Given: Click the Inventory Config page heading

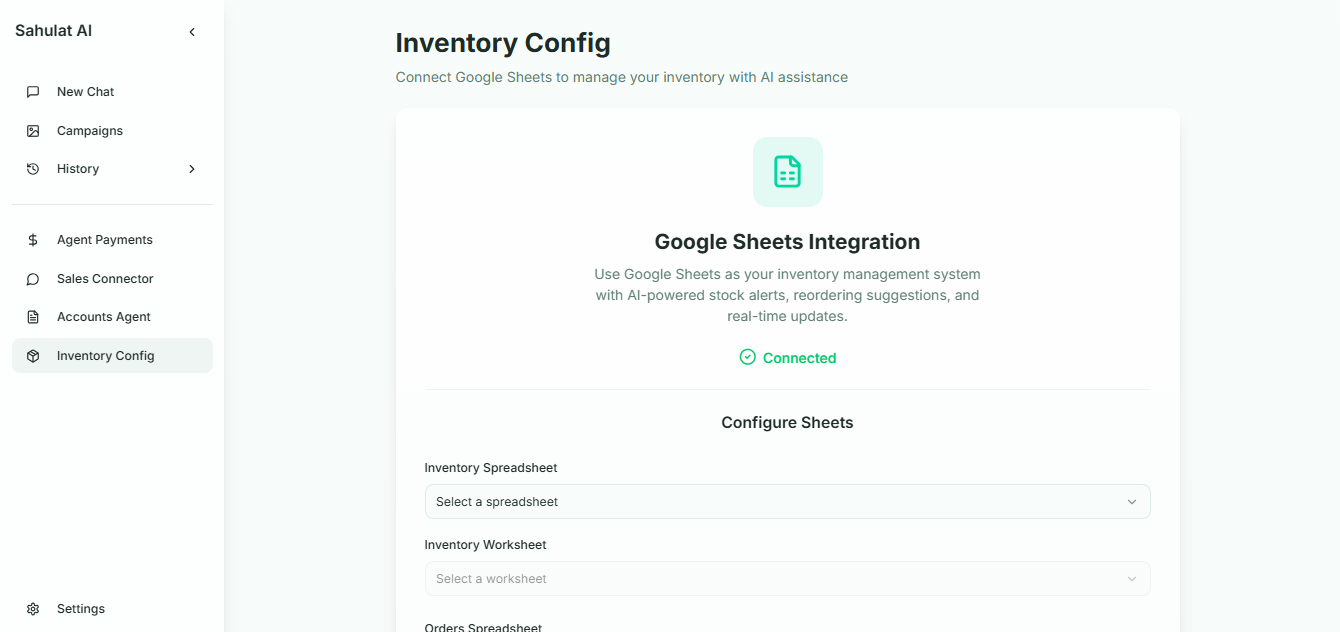Looking at the screenshot, I should tap(503, 43).
